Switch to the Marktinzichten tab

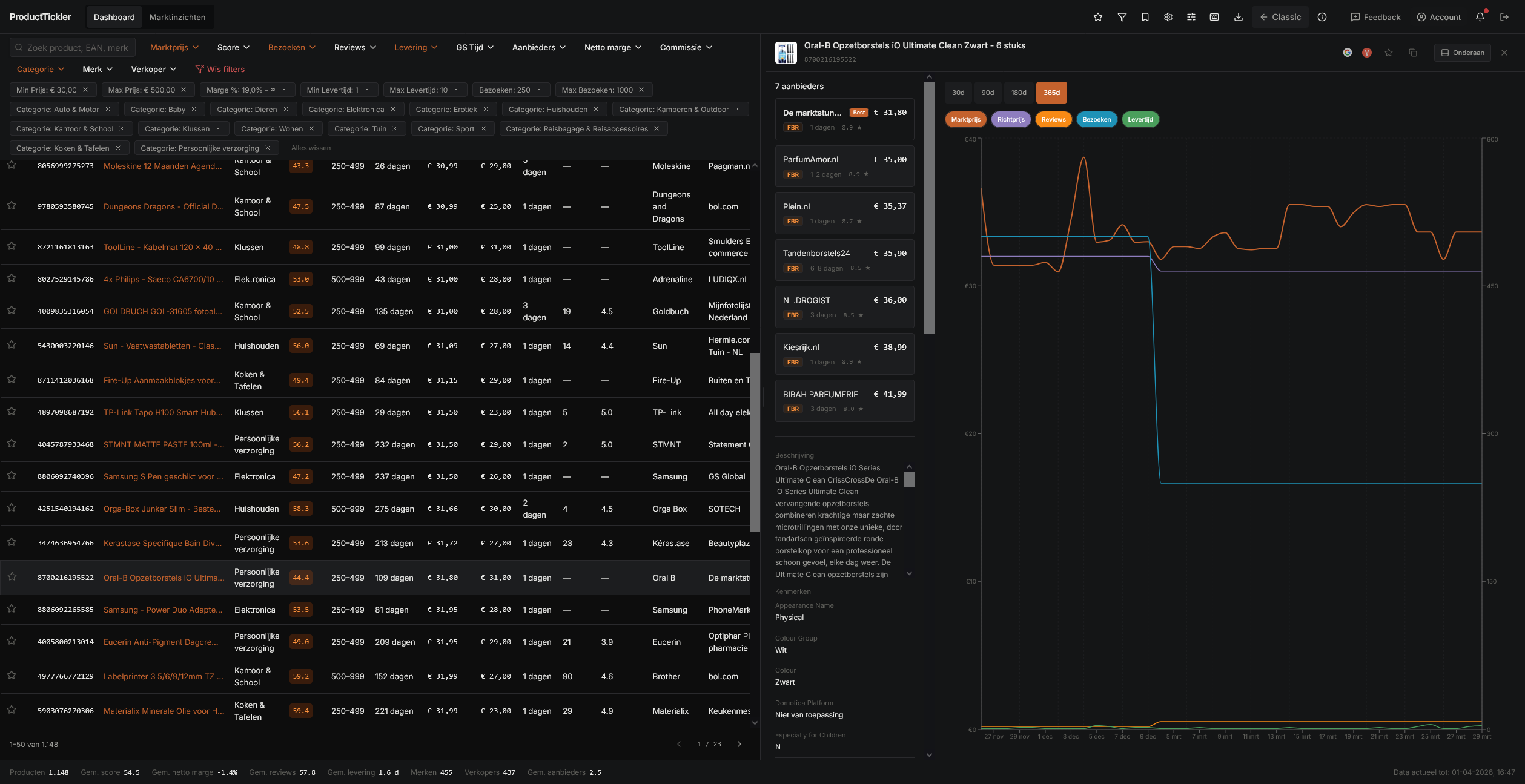[177, 17]
